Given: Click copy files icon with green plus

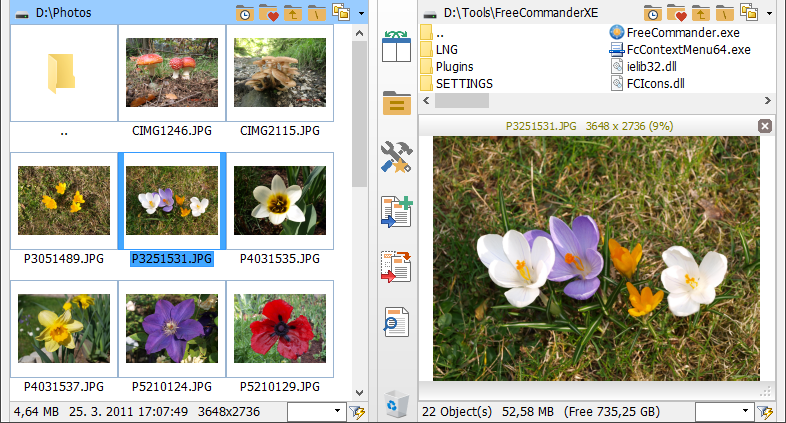Looking at the screenshot, I should [397, 212].
